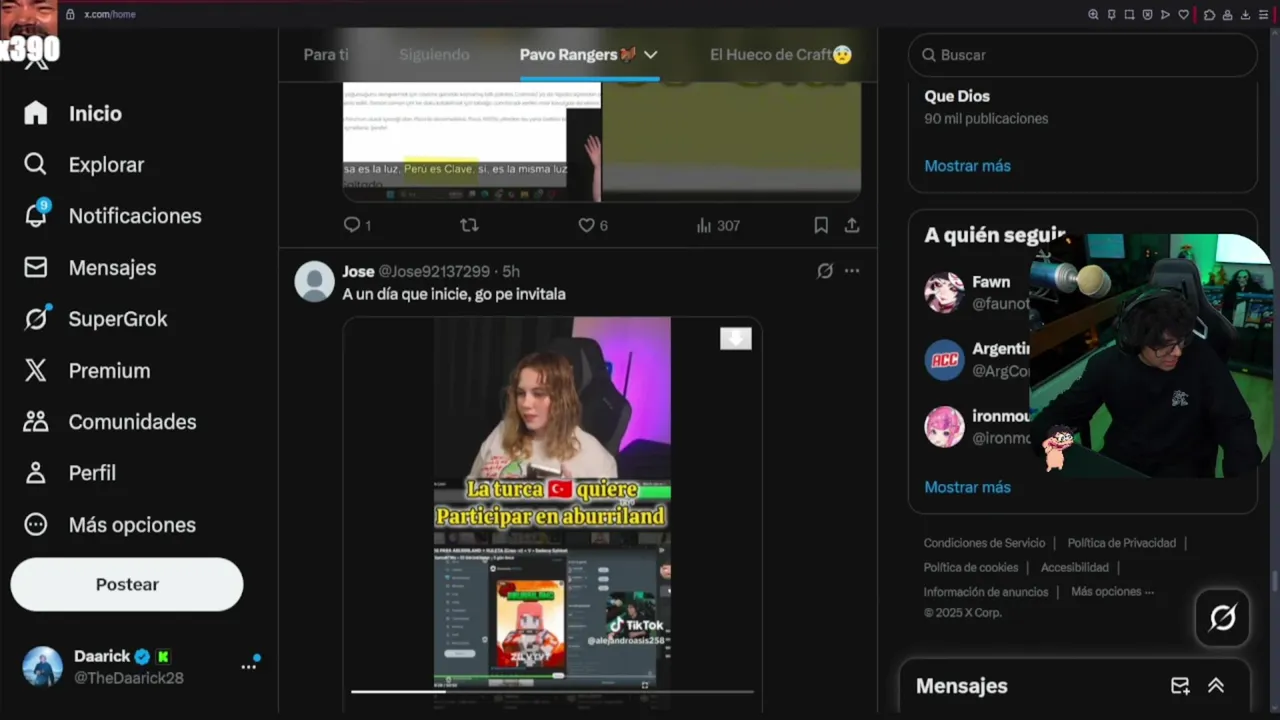The height and width of the screenshot is (720, 1280).
Task: Expand Mensajes drawer with arrows
Action: tap(1216, 686)
